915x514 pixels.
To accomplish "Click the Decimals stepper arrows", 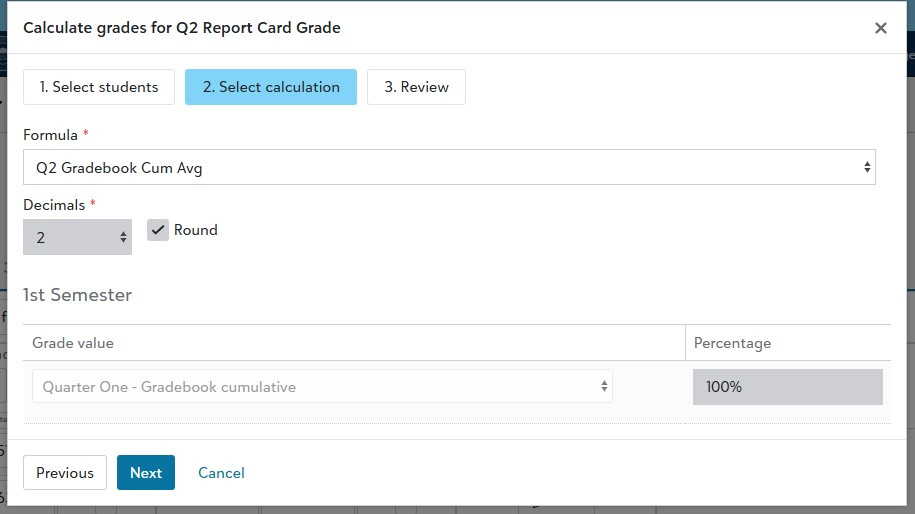I will coord(123,238).
